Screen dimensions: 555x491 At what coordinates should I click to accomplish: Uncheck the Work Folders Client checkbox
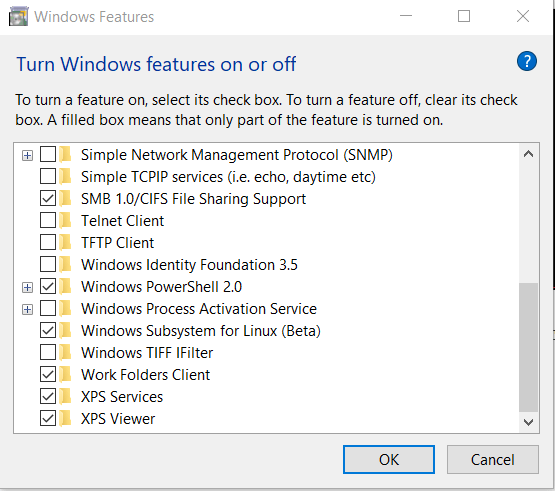[48, 375]
